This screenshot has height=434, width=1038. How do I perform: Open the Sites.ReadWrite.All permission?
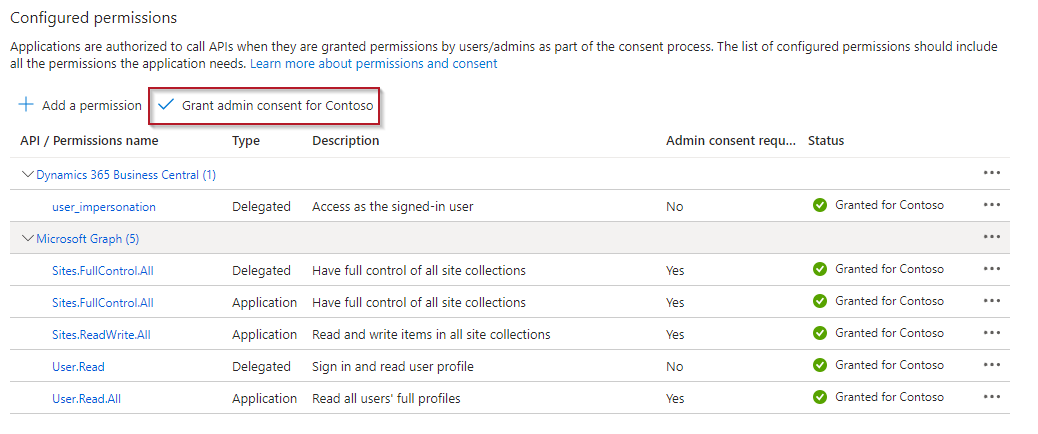pos(103,335)
